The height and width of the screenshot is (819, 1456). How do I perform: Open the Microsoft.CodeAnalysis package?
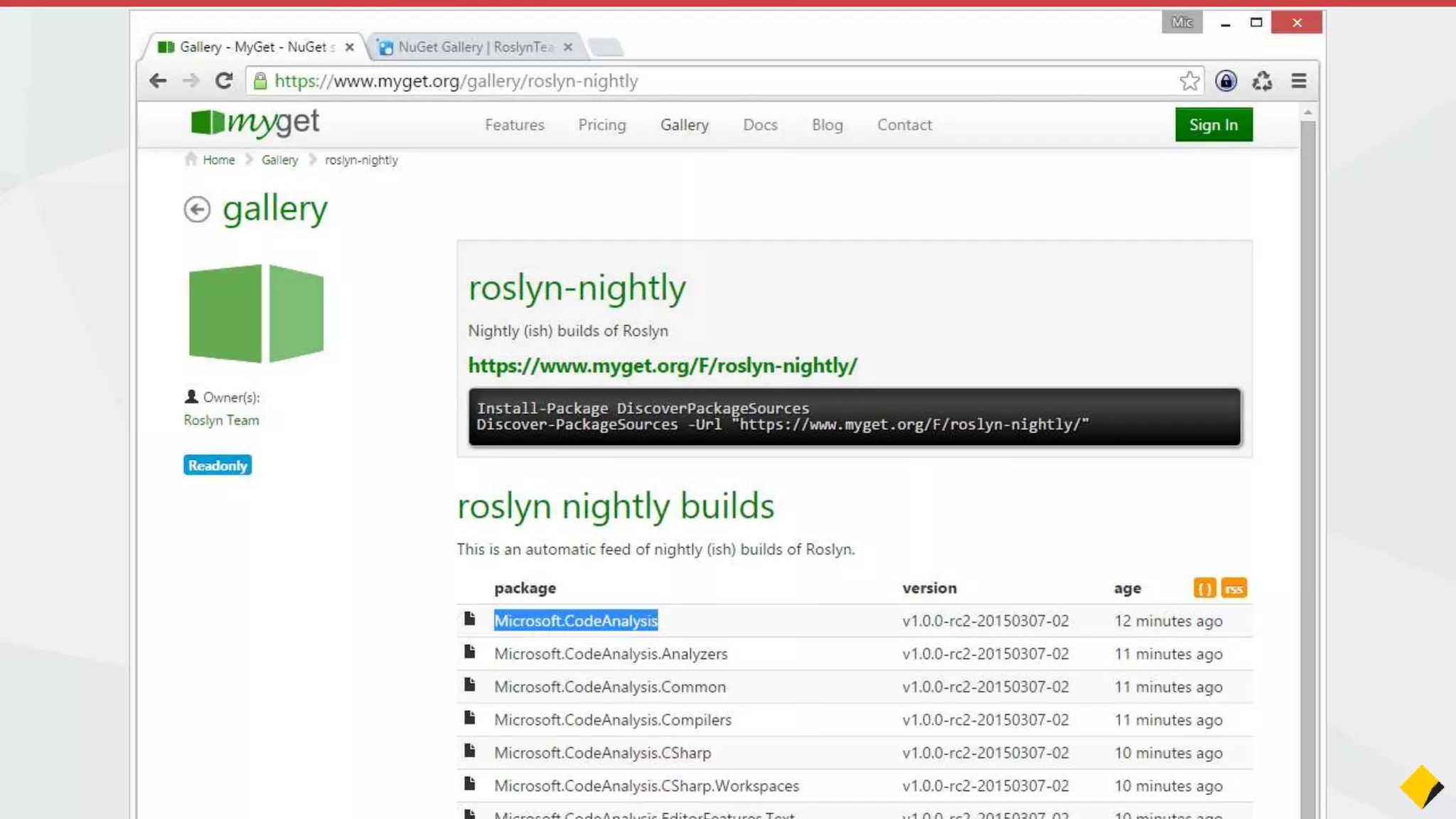576,621
